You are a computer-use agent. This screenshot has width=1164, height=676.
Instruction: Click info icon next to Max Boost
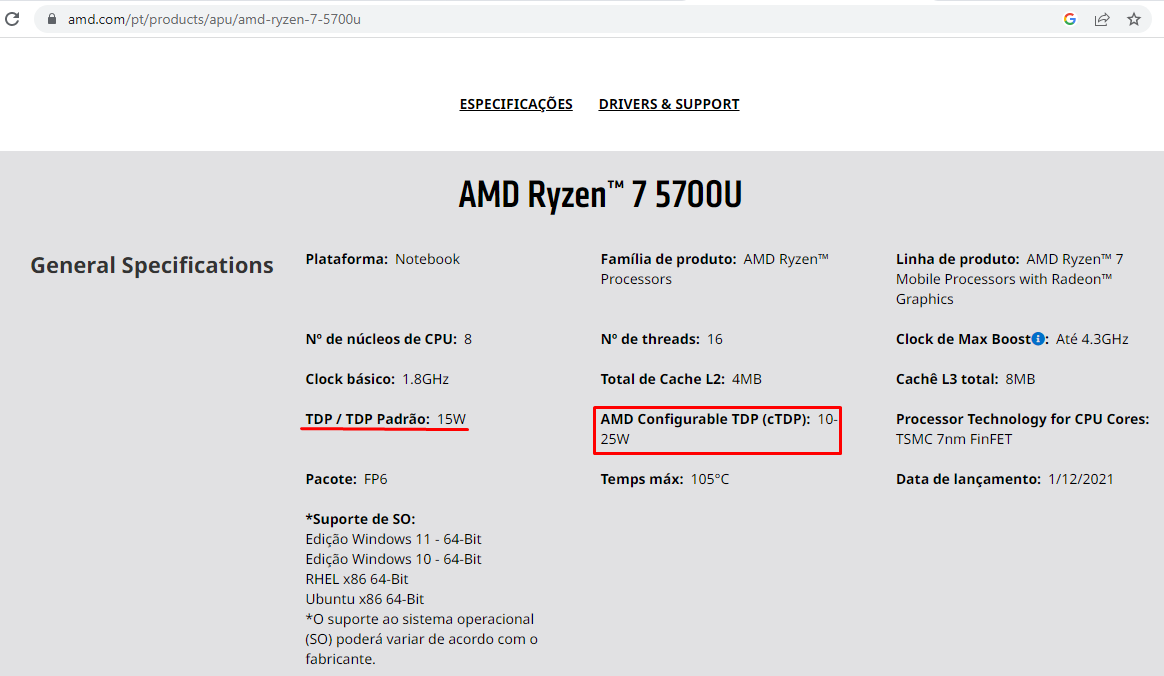tap(1038, 338)
